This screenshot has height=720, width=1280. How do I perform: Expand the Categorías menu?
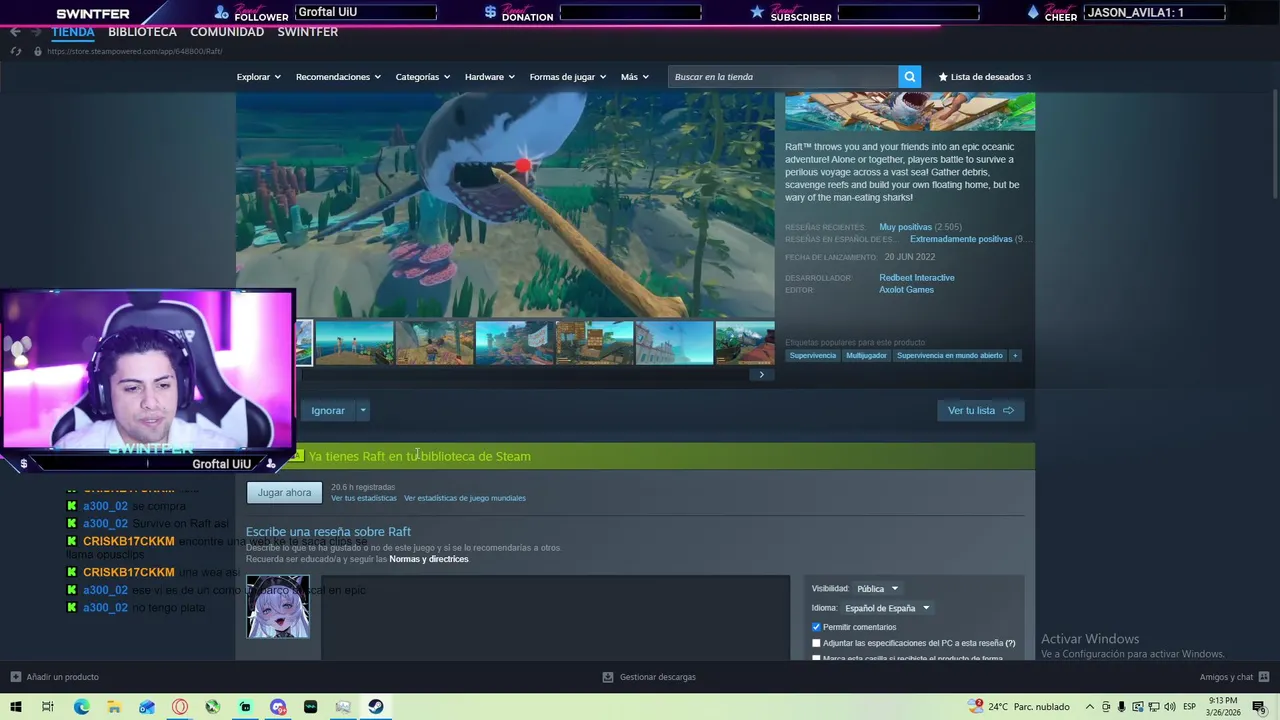coord(422,77)
